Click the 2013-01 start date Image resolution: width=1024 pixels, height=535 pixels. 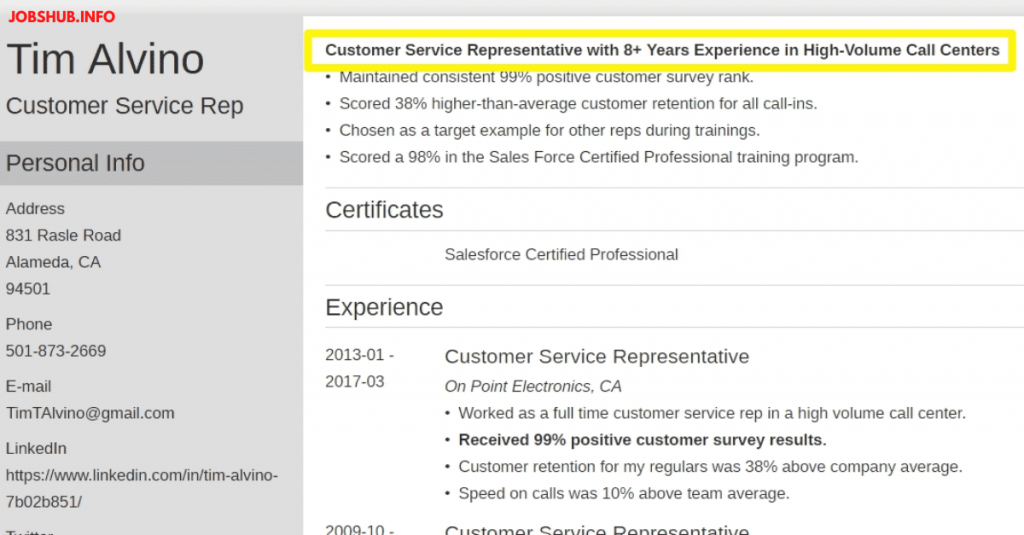pos(359,355)
